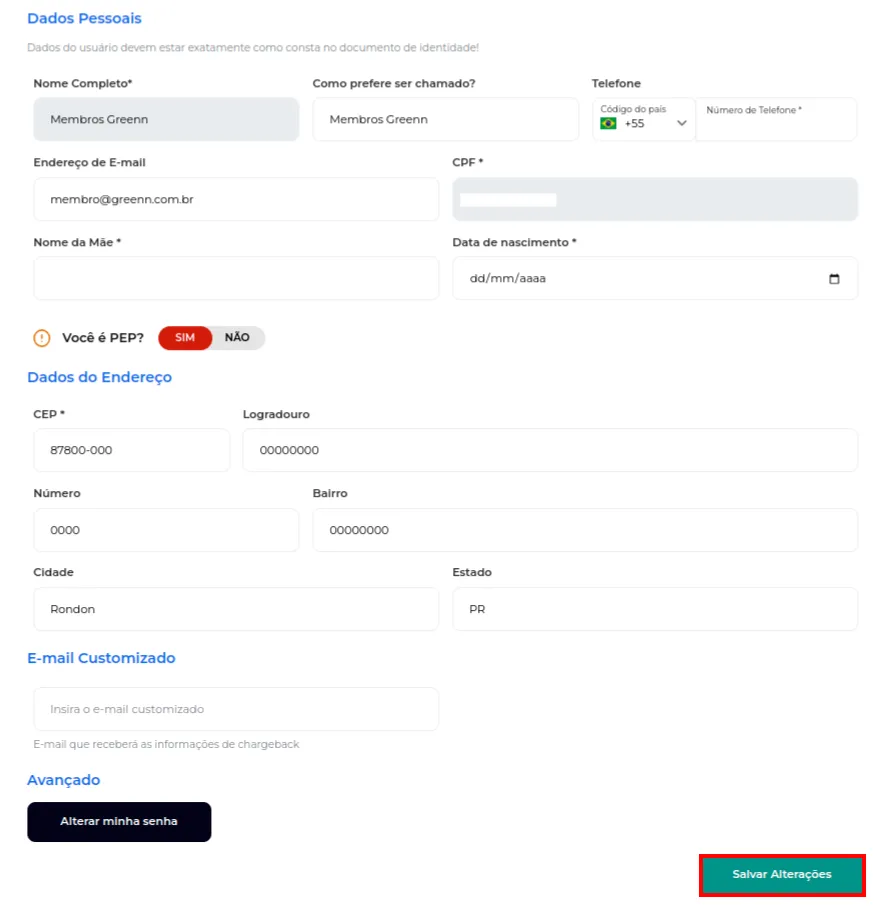Select SIM for the PEP question
Screen dimensions: 892x908
coord(185,338)
